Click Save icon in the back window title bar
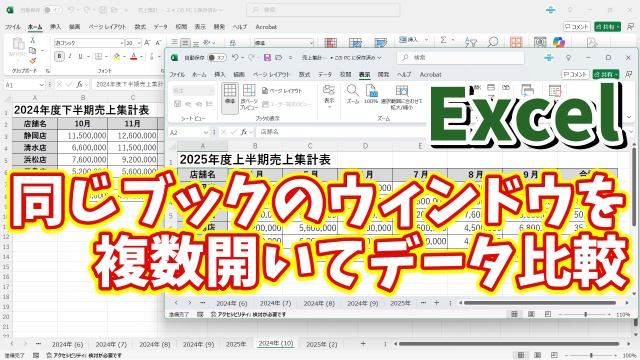 [103, 10]
